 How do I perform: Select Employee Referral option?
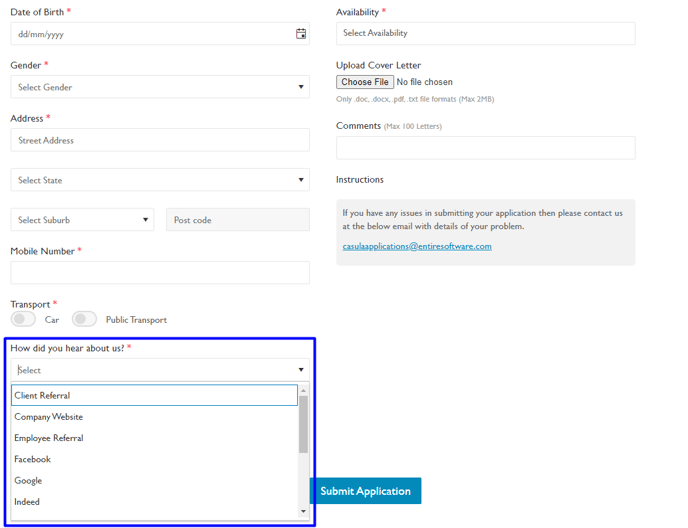(154, 438)
